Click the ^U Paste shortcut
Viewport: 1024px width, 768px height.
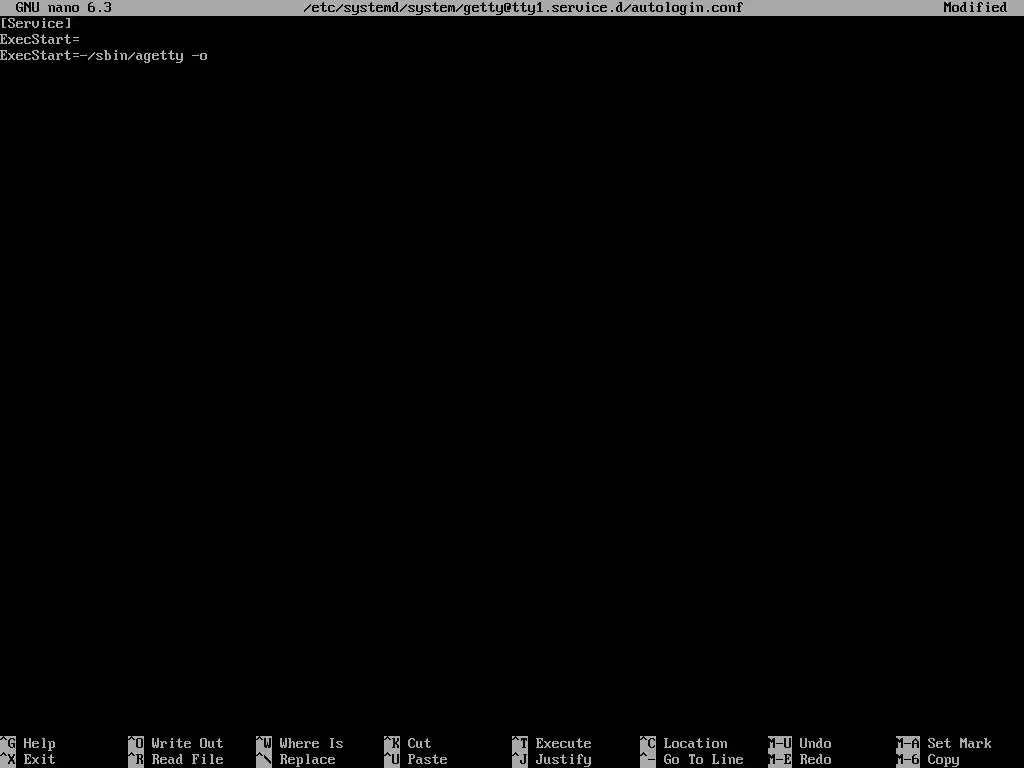[x=416, y=760]
